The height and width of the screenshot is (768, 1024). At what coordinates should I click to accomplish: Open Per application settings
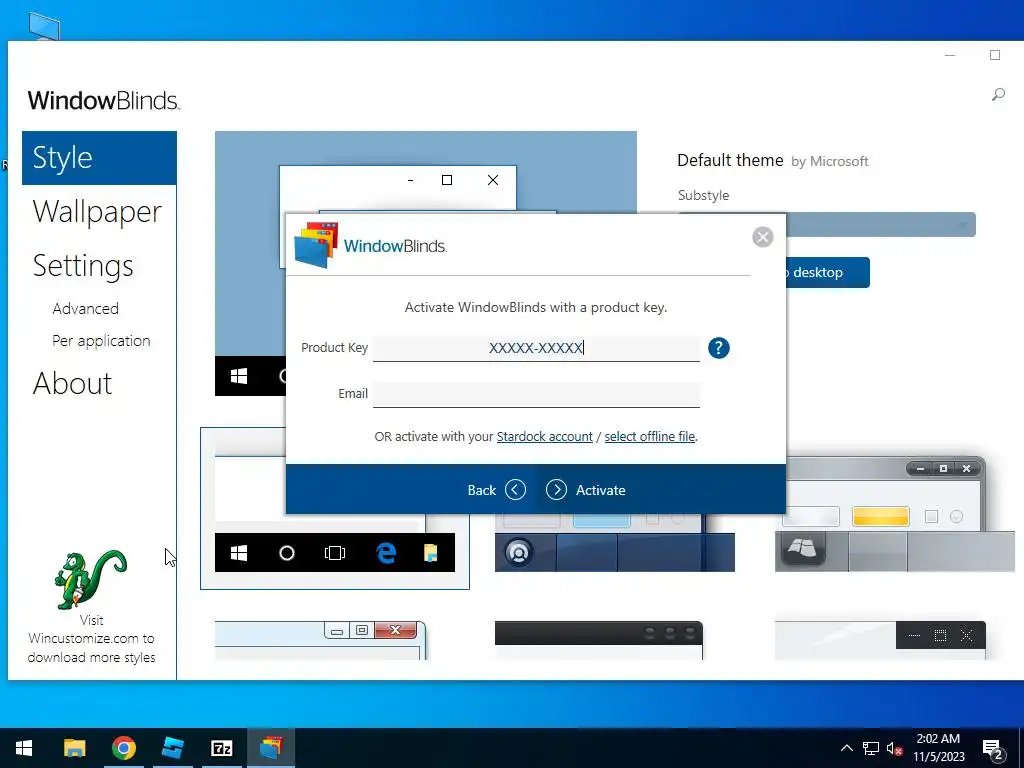(x=101, y=341)
